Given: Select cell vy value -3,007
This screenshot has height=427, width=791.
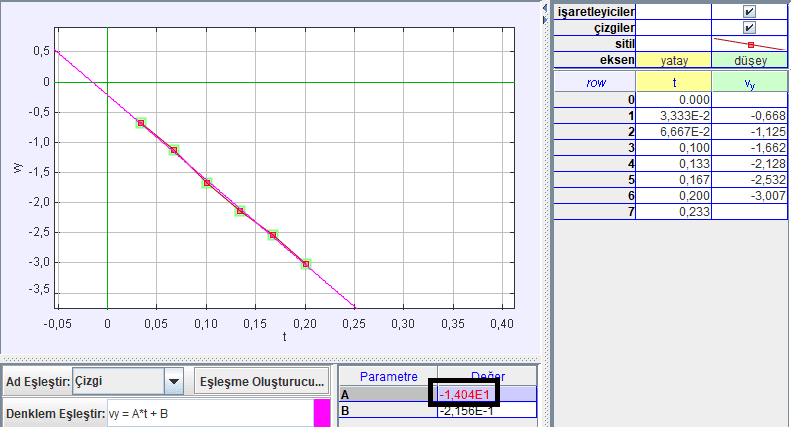Looking at the screenshot, I should click(750, 196).
